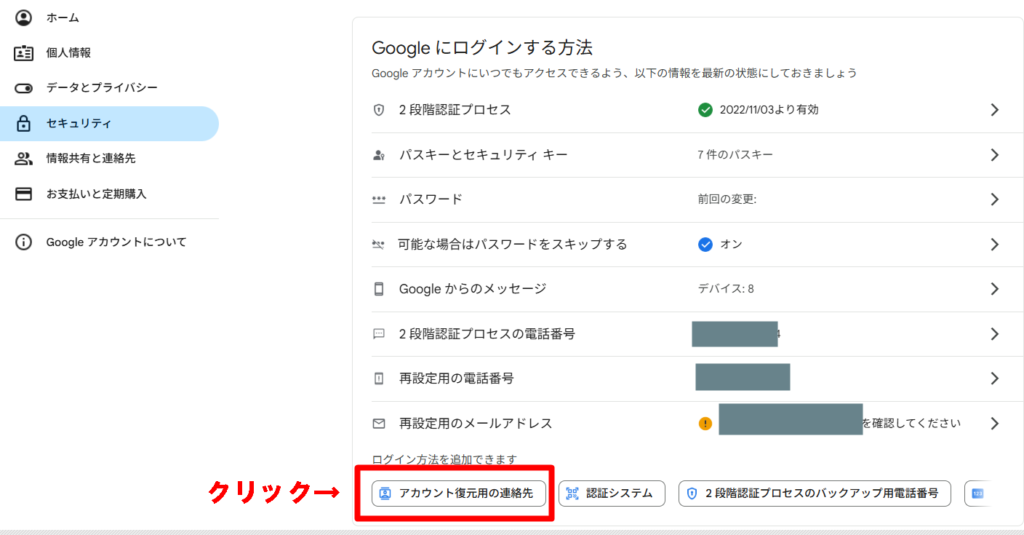This screenshot has width=1024, height=535.
Task: Click the ホーム profile icon in sidebar
Action: pyautogui.click(x=23, y=18)
